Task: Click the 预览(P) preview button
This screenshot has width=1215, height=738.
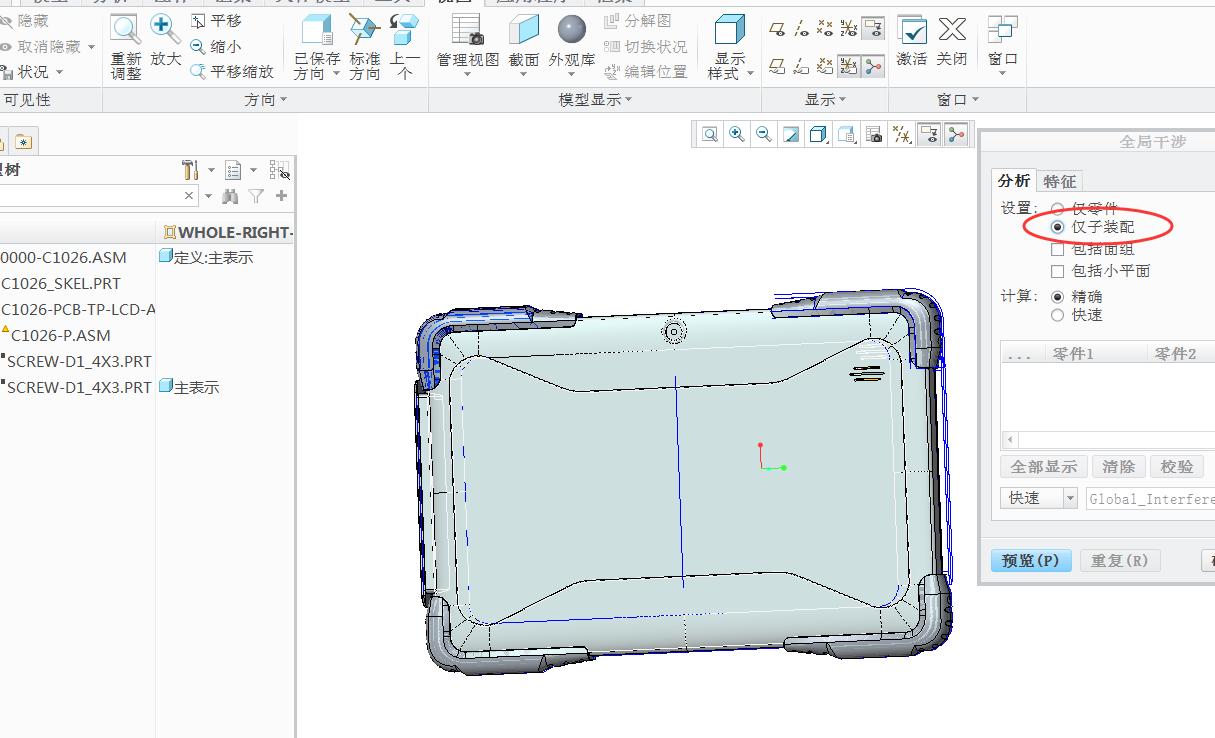Action: [1030, 560]
